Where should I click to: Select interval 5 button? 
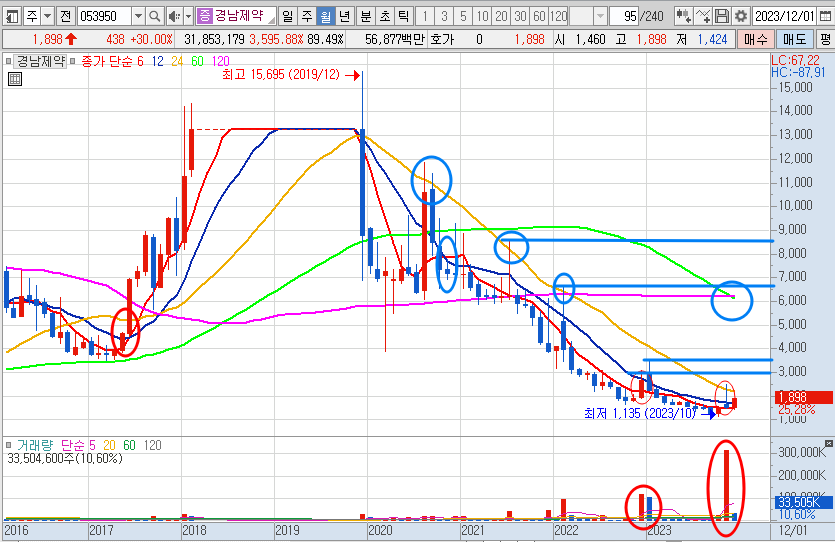tap(463, 17)
